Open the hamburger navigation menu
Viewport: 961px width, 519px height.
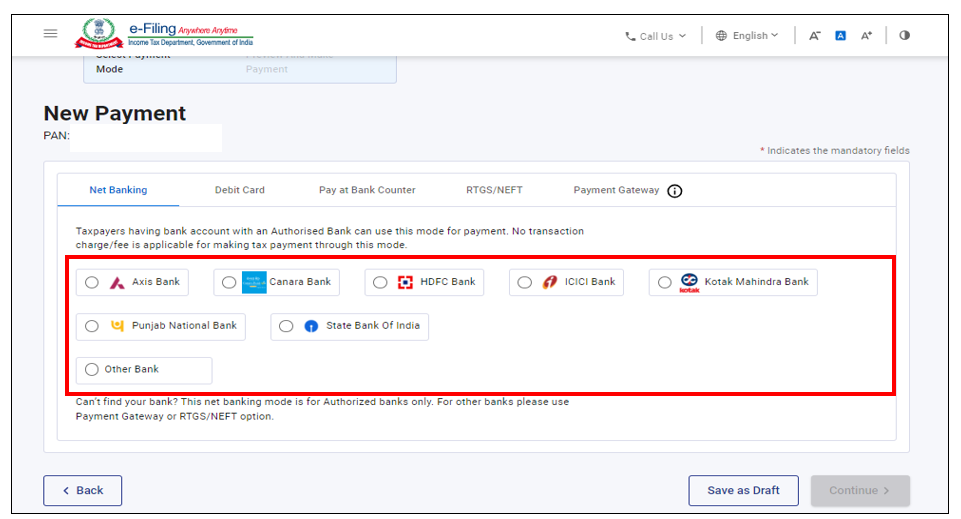pos(51,34)
